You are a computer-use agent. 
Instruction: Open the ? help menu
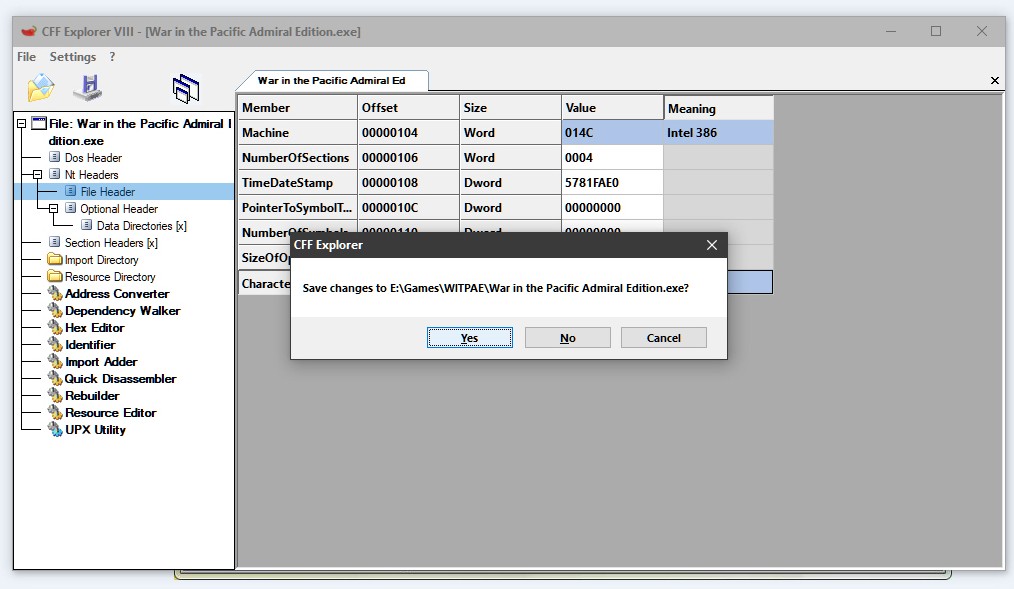point(113,57)
